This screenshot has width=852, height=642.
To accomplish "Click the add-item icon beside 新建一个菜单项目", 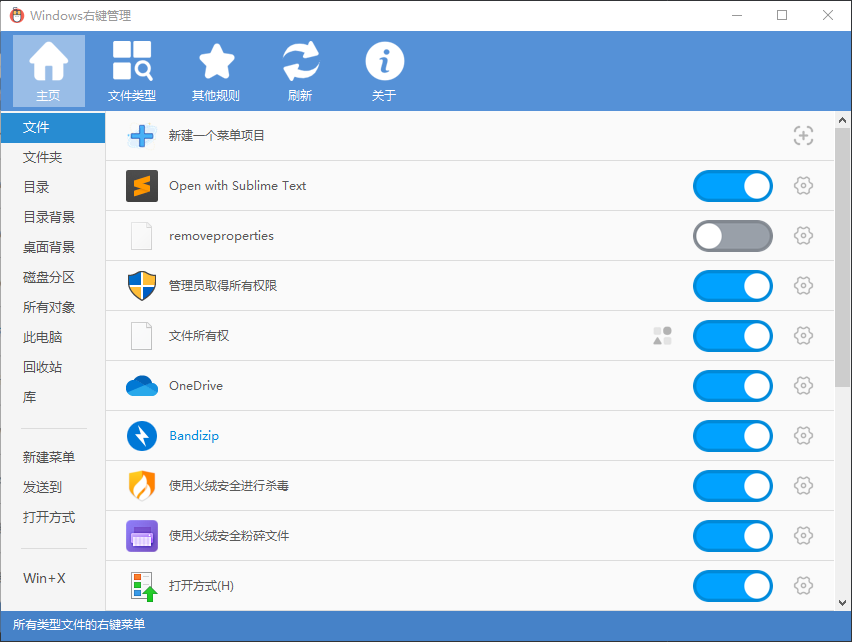I will (x=803, y=136).
